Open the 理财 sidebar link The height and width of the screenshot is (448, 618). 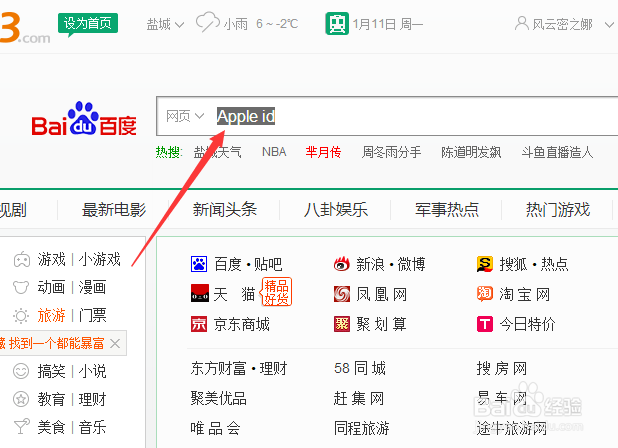coord(92,399)
